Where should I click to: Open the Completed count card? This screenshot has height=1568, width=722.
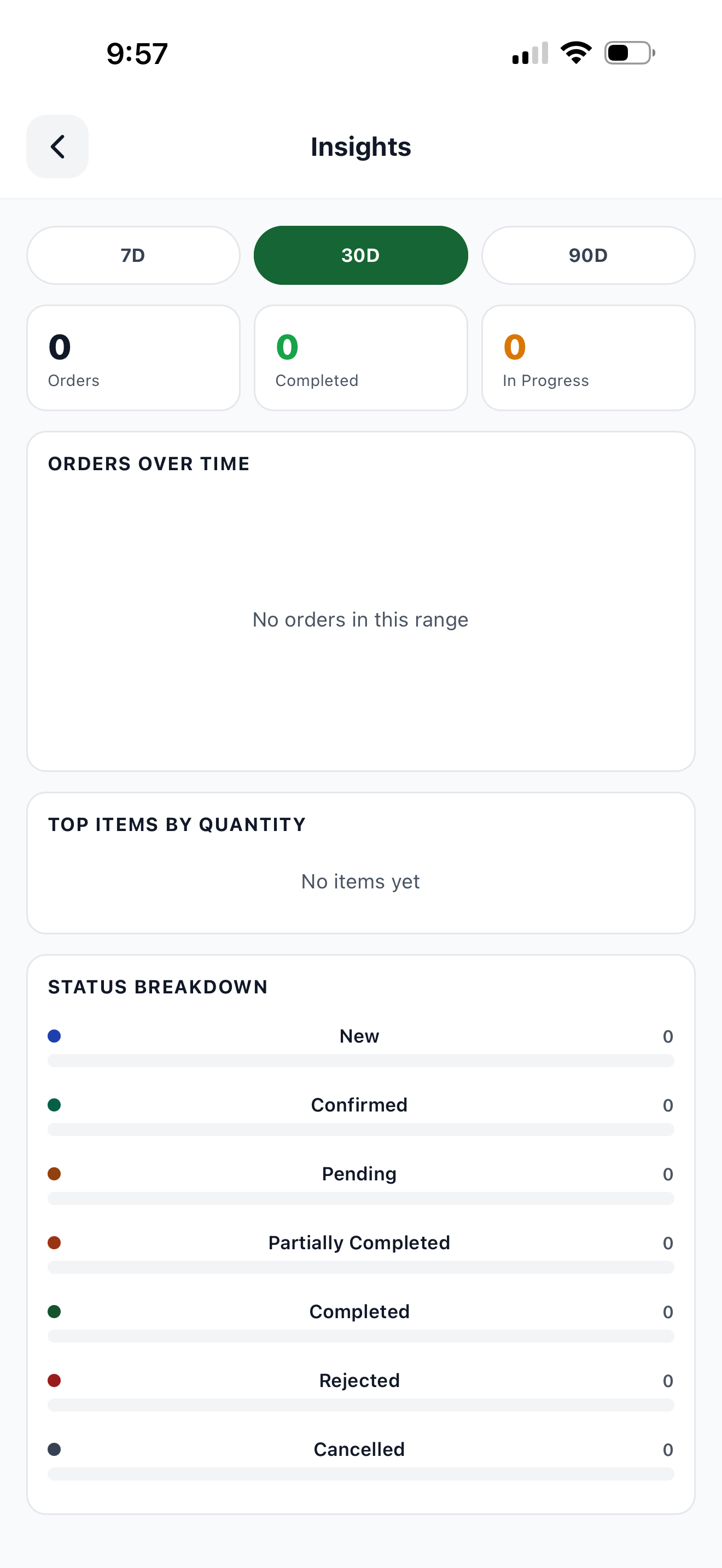point(361,358)
